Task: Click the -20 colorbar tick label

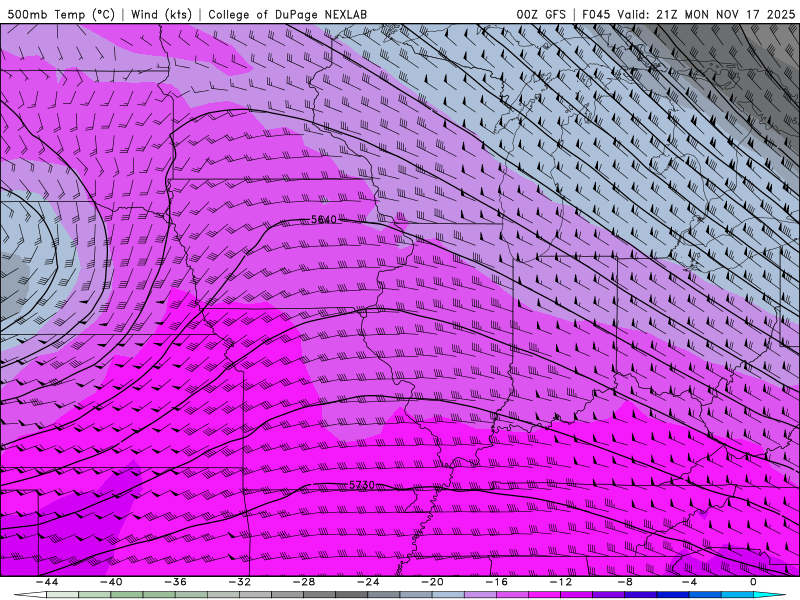Action: pos(433,582)
